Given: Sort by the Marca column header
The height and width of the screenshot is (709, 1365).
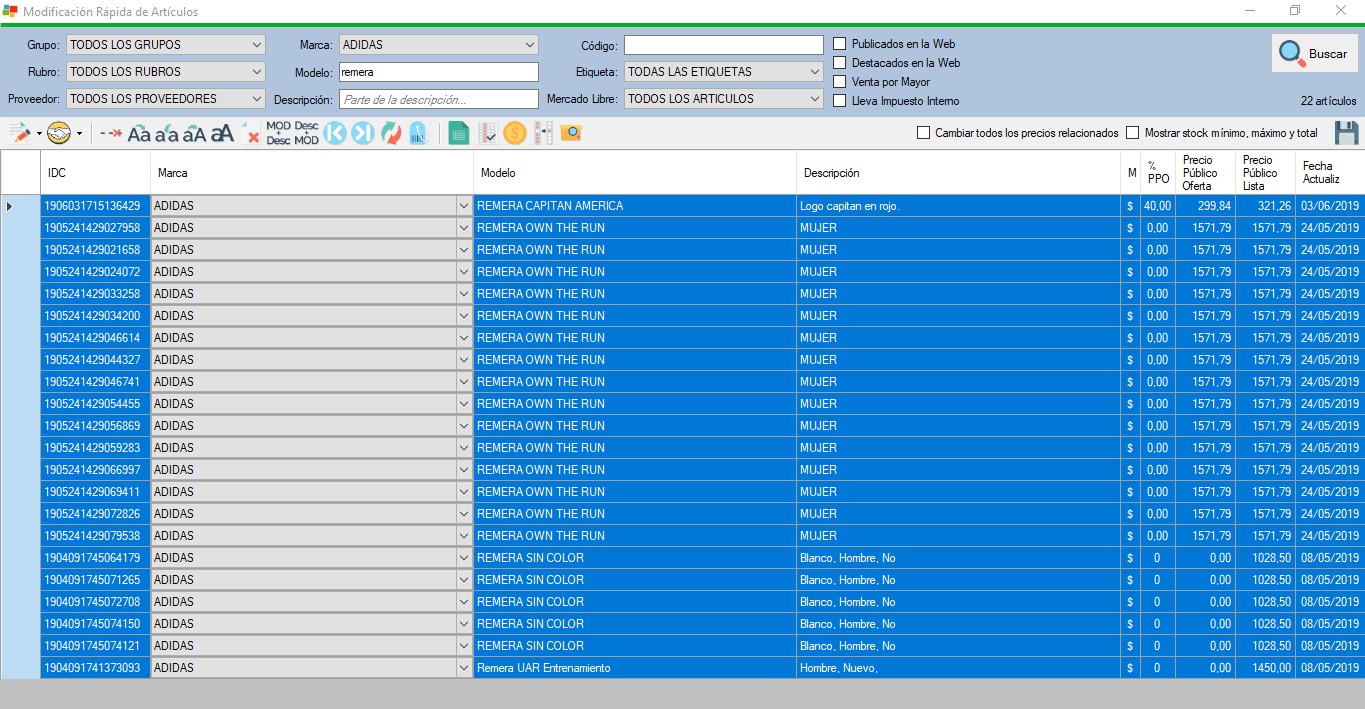Looking at the screenshot, I should tap(312, 173).
